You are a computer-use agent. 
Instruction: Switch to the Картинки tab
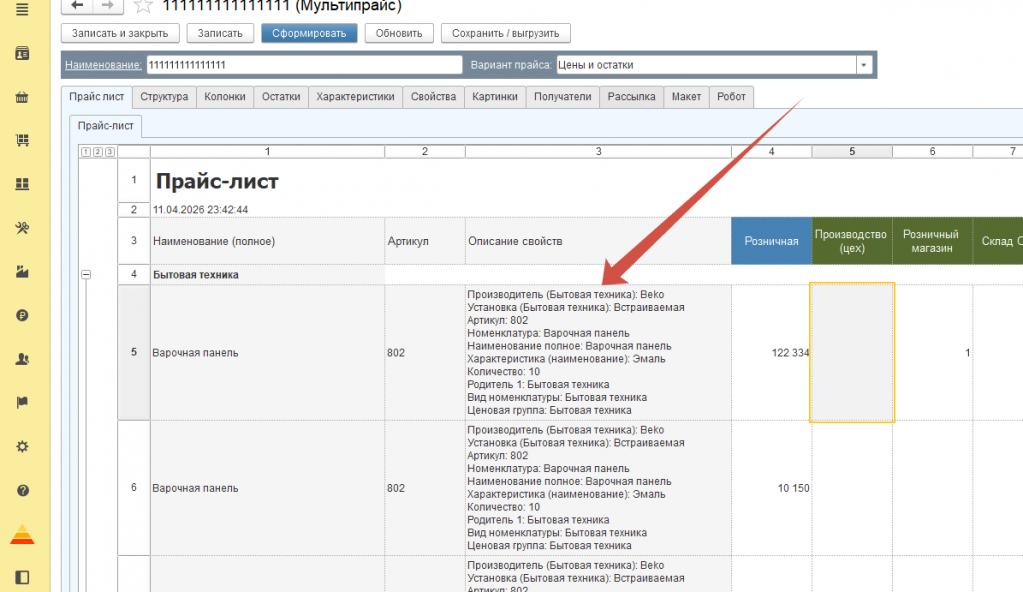pyautogui.click(x=495, y=97)
